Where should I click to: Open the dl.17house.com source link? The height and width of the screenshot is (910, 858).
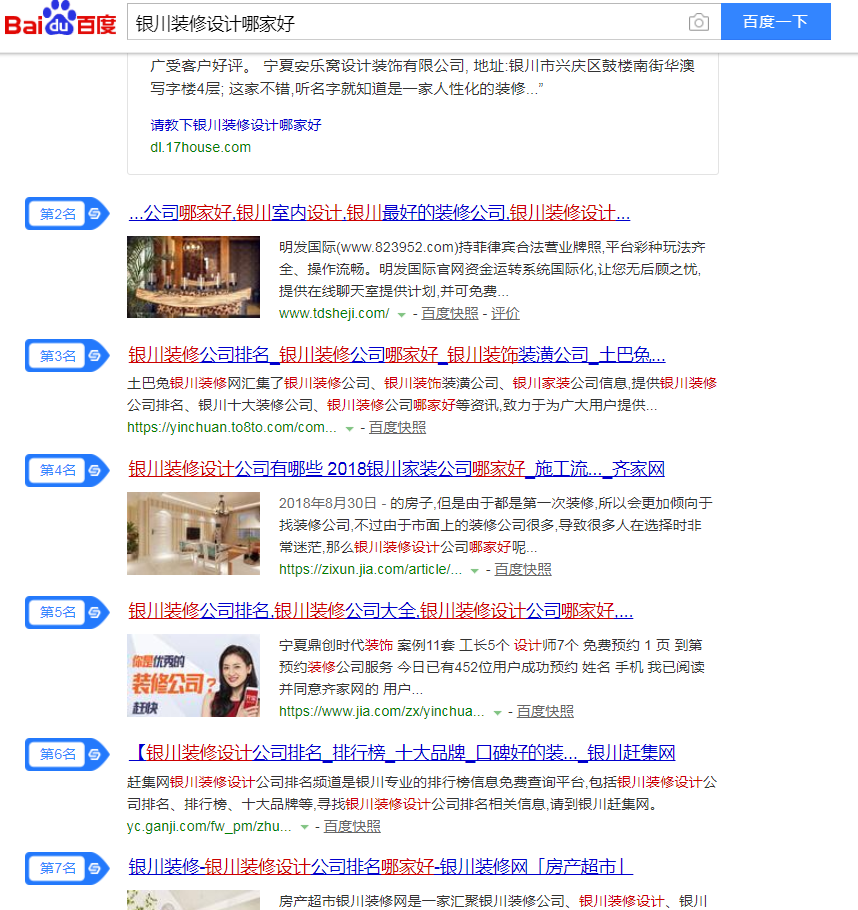point(200,147)
